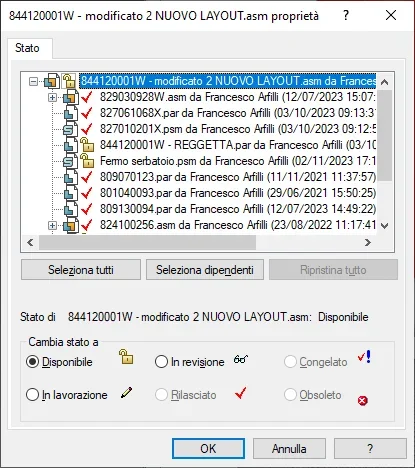Click padlock icon beside Fermo serbatoio.psm
This screenshot has width=415, height=468.
click(x=87, y=161)
